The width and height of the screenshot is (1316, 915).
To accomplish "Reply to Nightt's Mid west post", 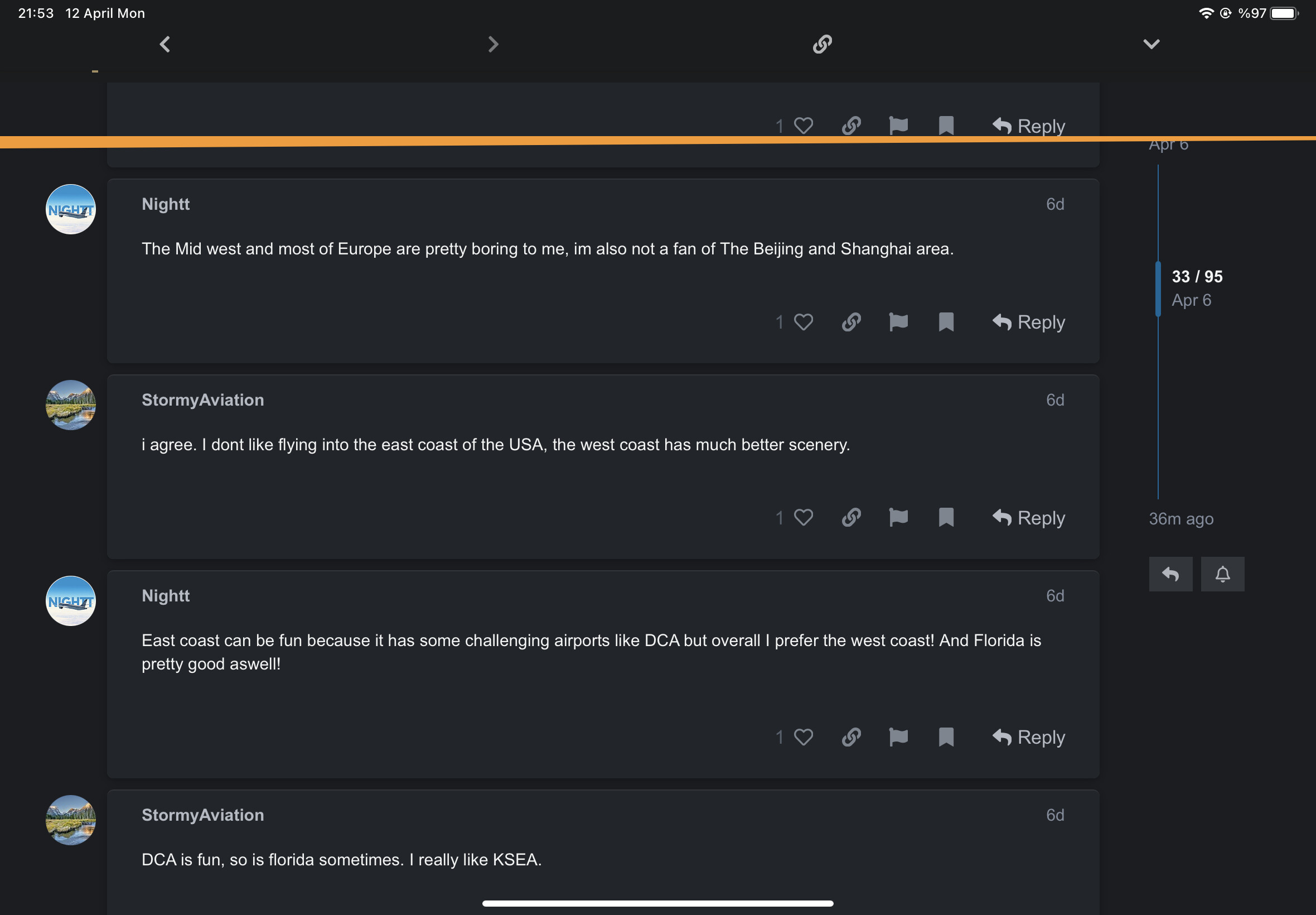I will coord(1028,322).
